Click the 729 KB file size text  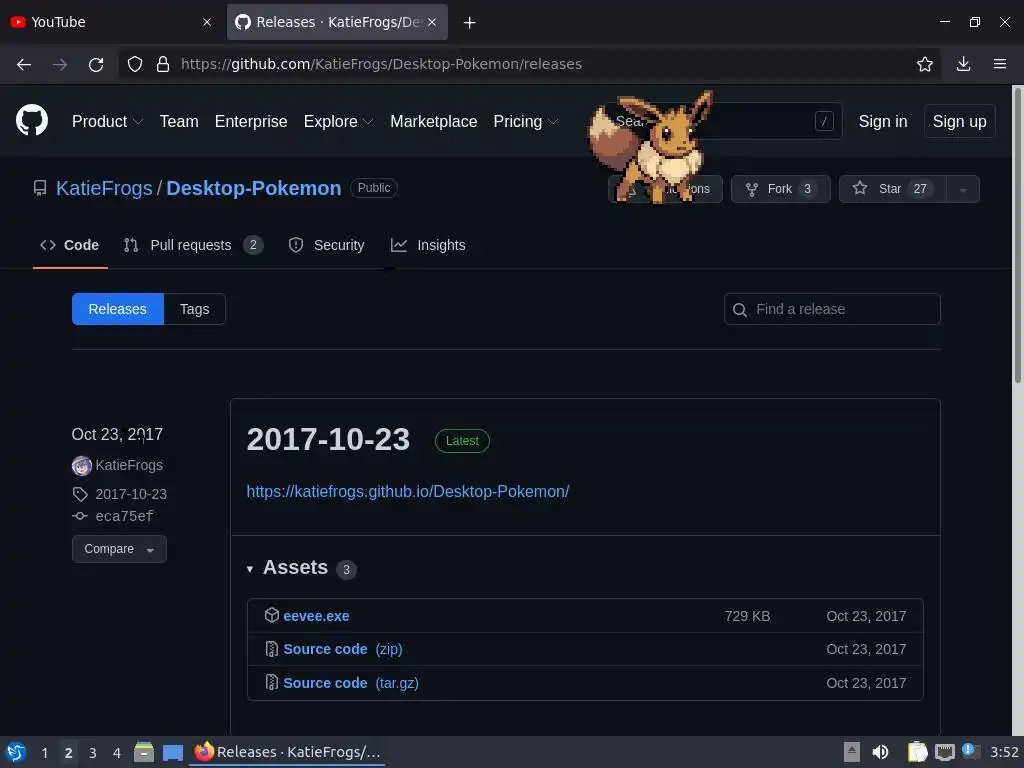click(747, 616)
